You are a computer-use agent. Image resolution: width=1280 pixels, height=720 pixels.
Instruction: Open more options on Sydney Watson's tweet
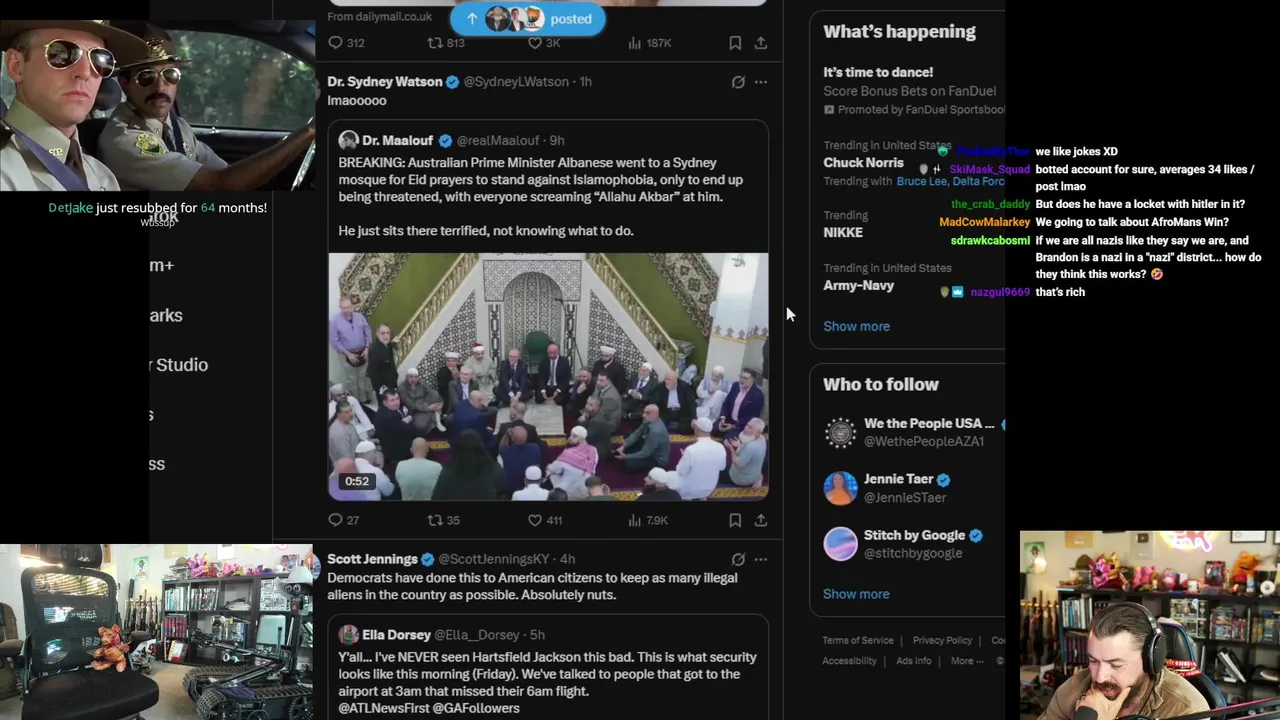761,82
